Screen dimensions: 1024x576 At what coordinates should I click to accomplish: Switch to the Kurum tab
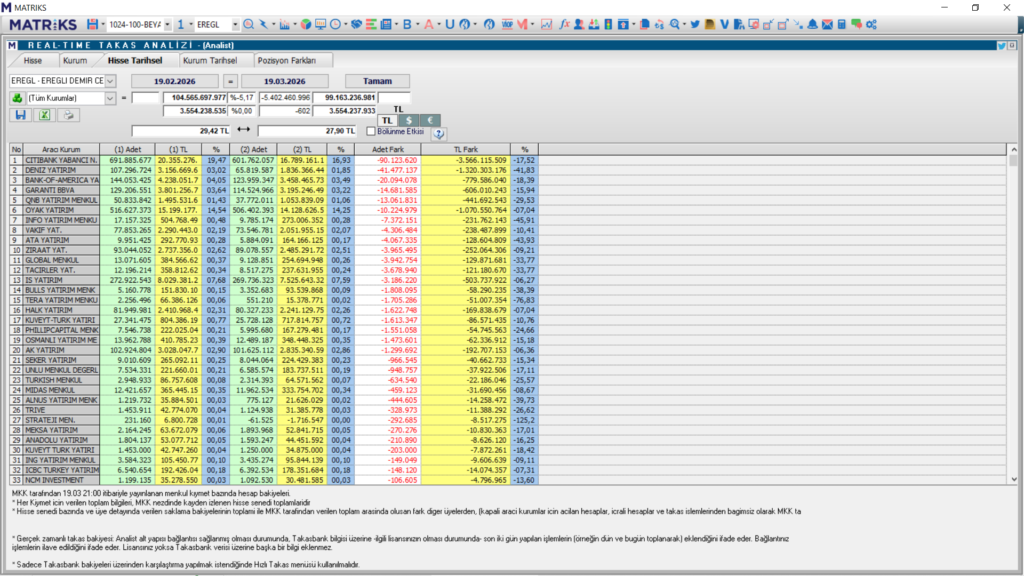tap(75, 61)
